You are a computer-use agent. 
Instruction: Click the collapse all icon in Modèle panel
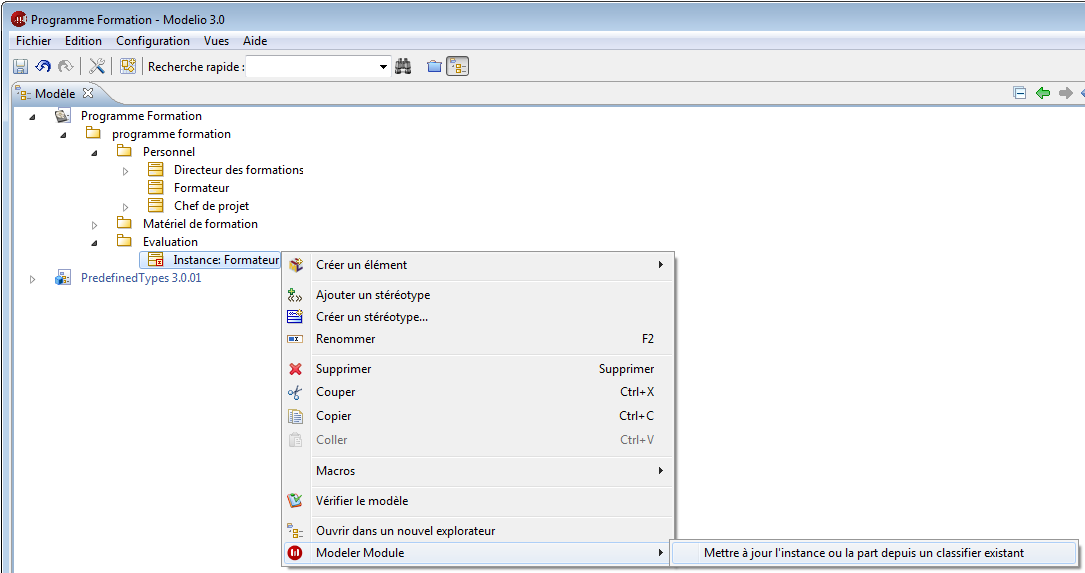tap(1019, 93)
